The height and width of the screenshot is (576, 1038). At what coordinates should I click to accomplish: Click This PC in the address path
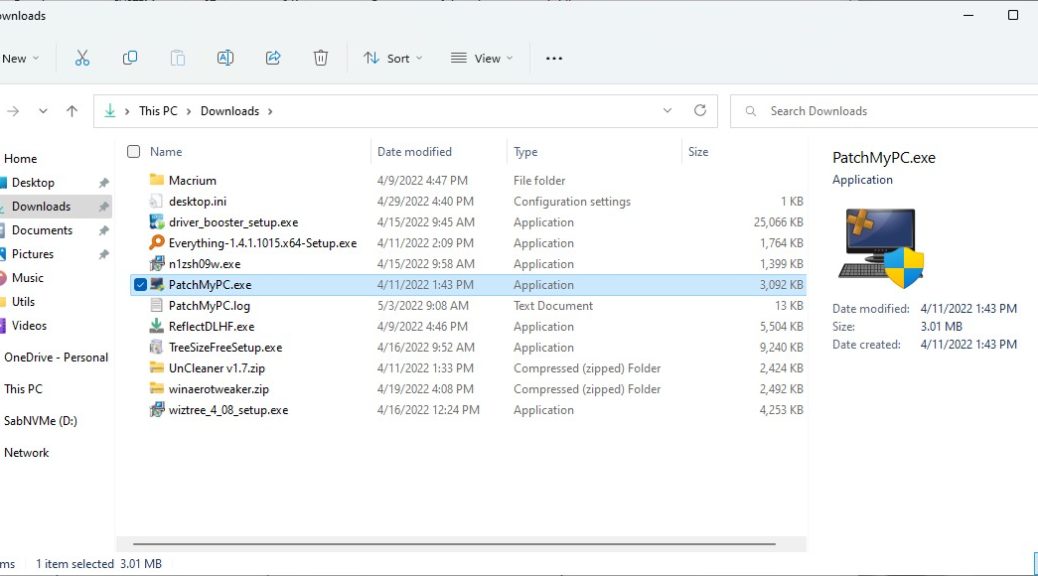pos(158,111)
